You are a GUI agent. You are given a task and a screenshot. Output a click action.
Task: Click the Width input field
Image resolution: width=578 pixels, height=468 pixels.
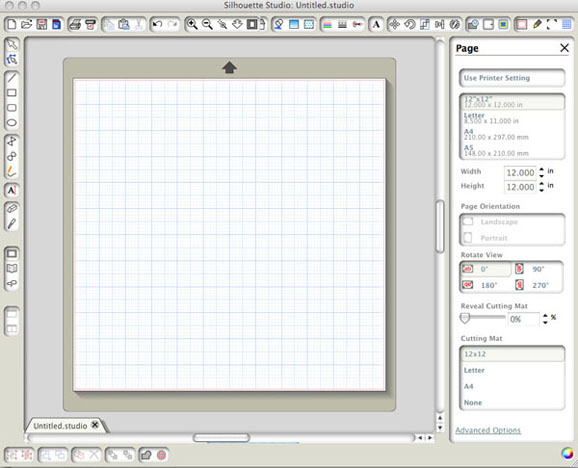[x=520, y=172]
